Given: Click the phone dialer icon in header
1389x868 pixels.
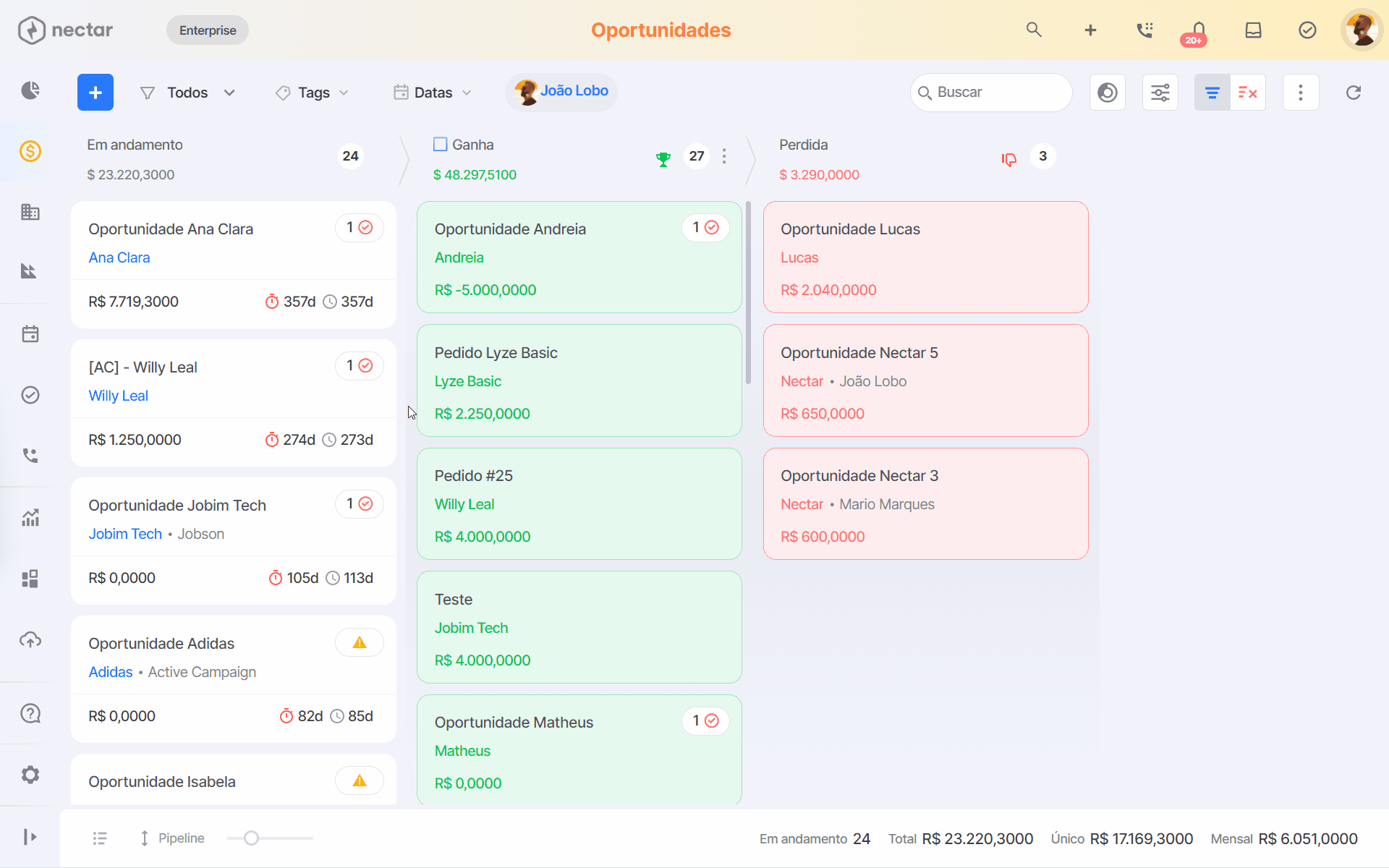Looking at the screenshot, I should pos(1144,30).
